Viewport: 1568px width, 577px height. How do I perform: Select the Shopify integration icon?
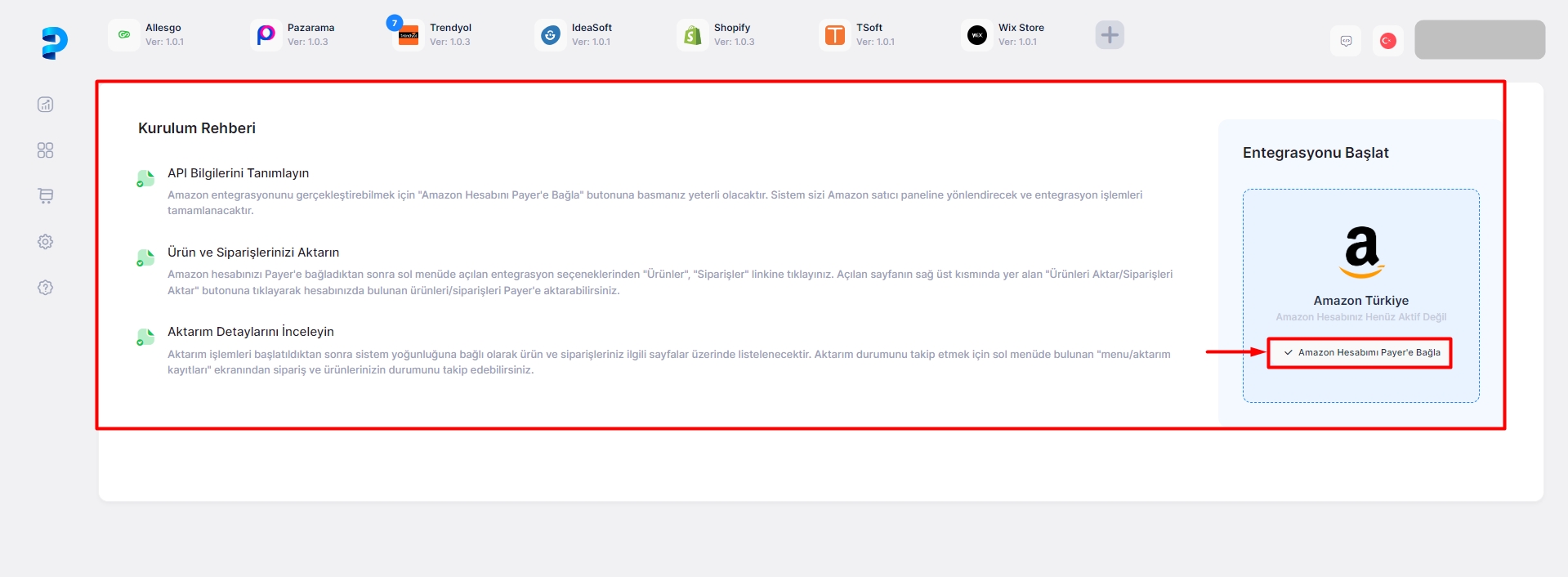click(693, 35)
